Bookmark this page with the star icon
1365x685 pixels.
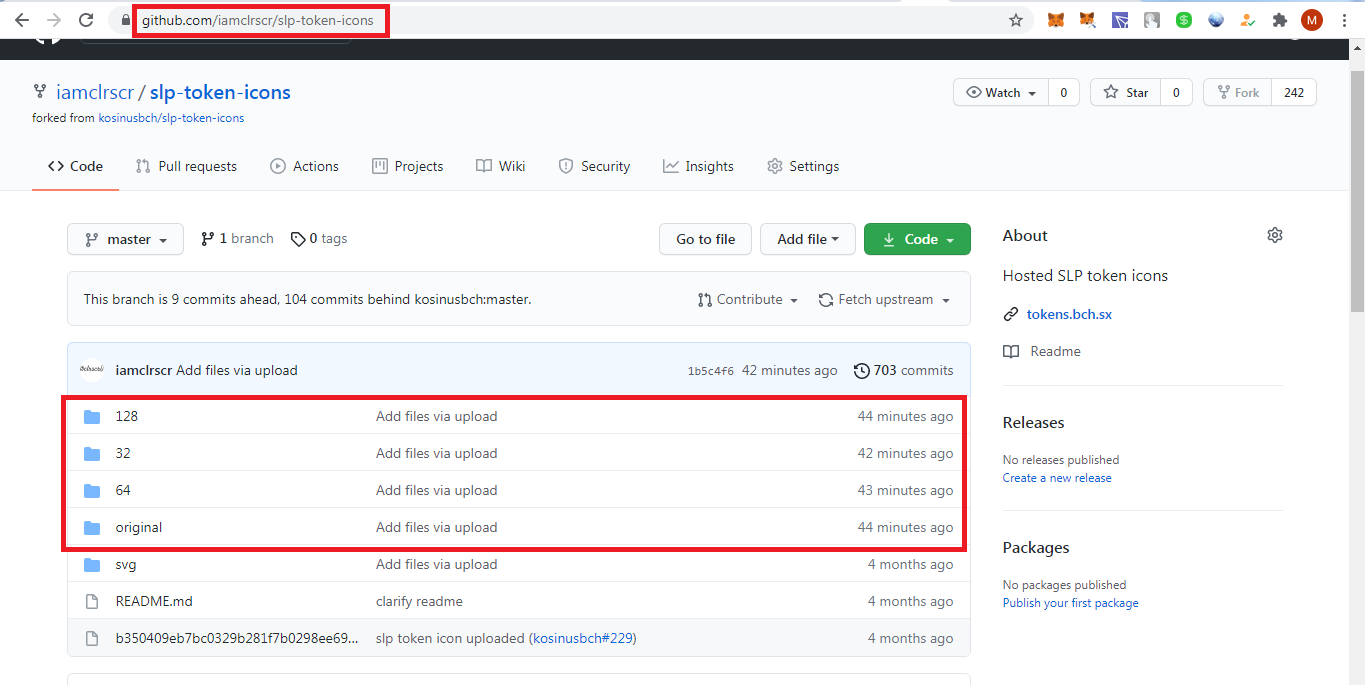1016,20
